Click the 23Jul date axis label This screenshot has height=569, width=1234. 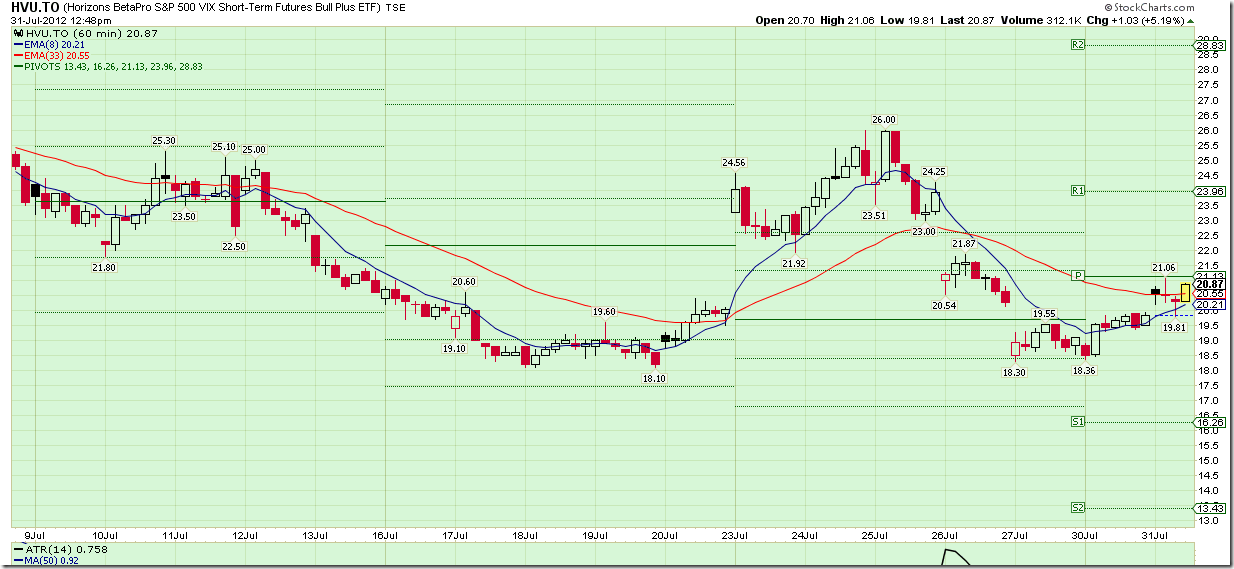(x=735, y=535)
